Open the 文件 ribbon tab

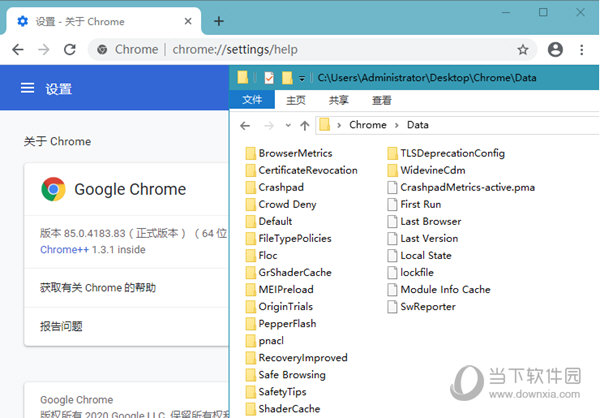tap(252, 100)
